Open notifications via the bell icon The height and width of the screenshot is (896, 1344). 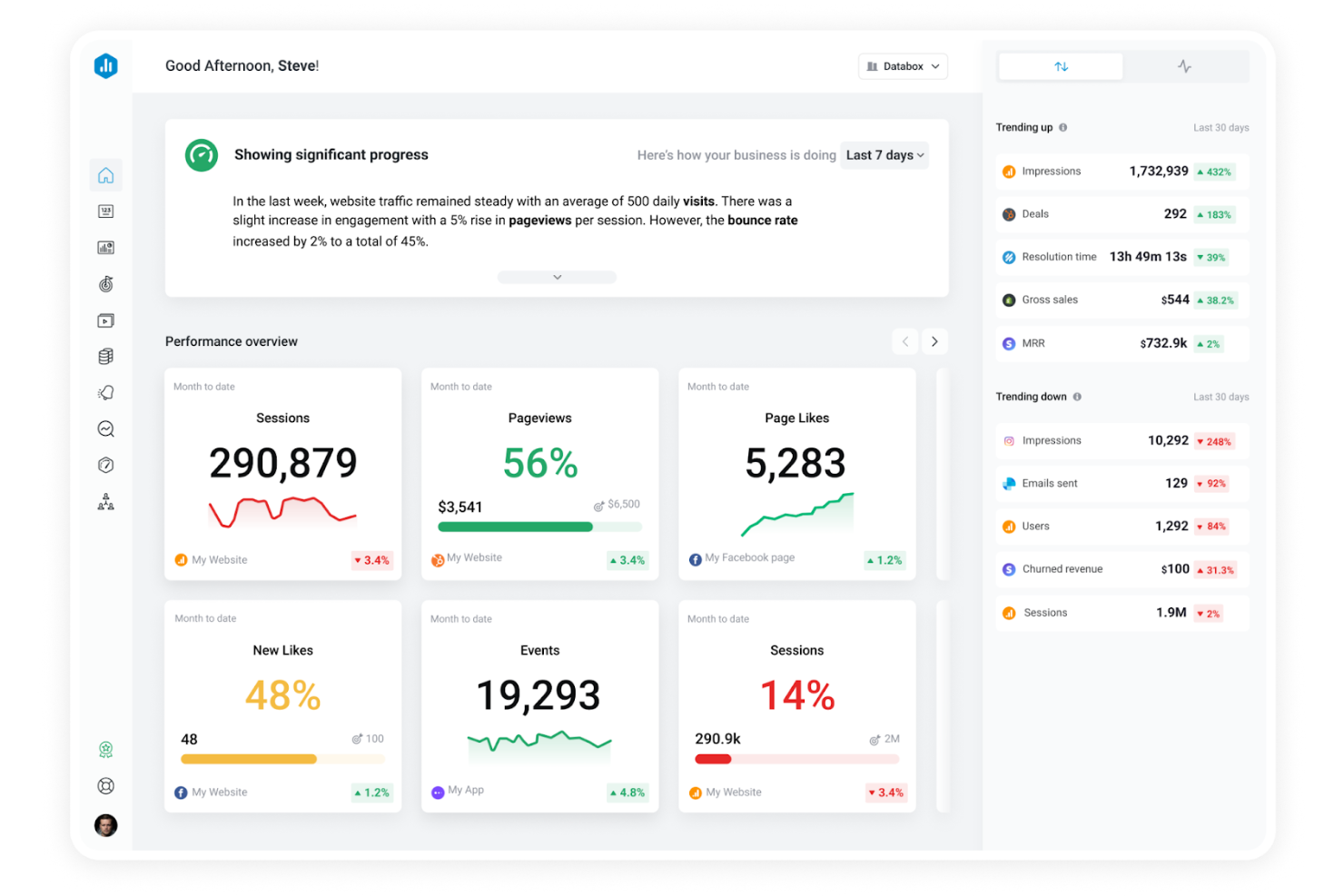pos(106,392)
